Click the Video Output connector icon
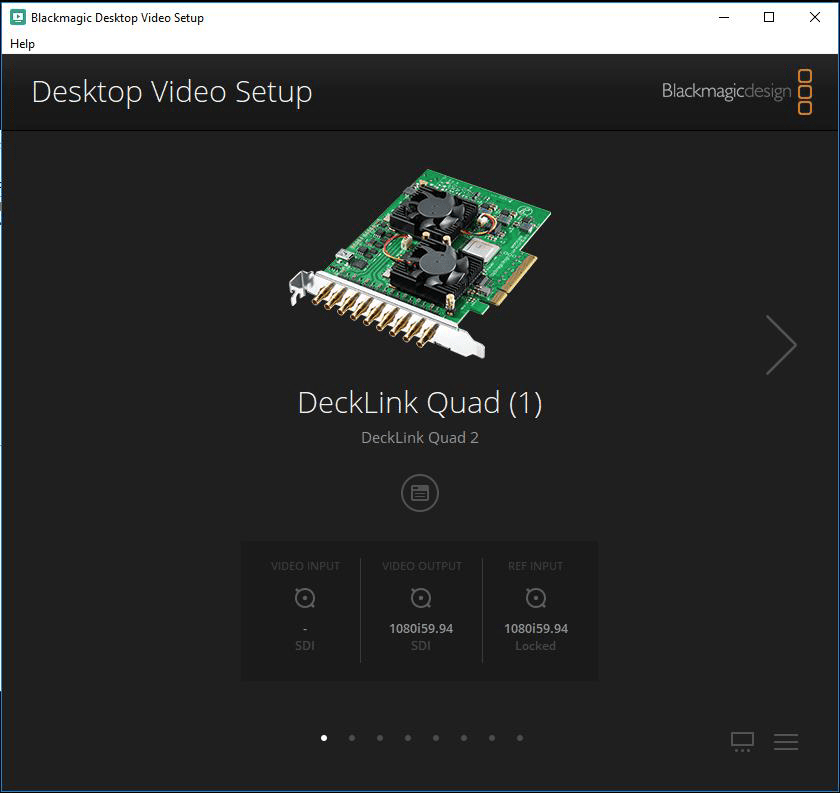 (x=420, y=597)
